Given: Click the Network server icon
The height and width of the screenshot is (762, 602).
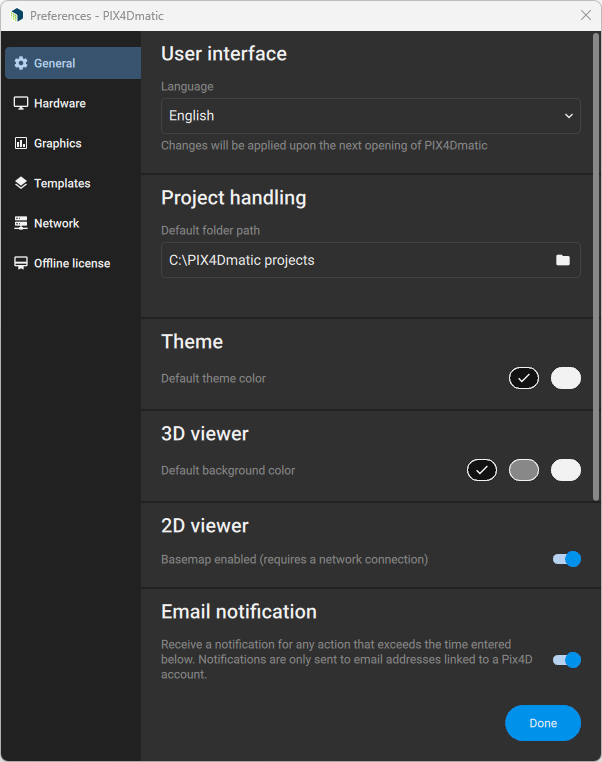Looking at the screenshot, I should [21, 223].
